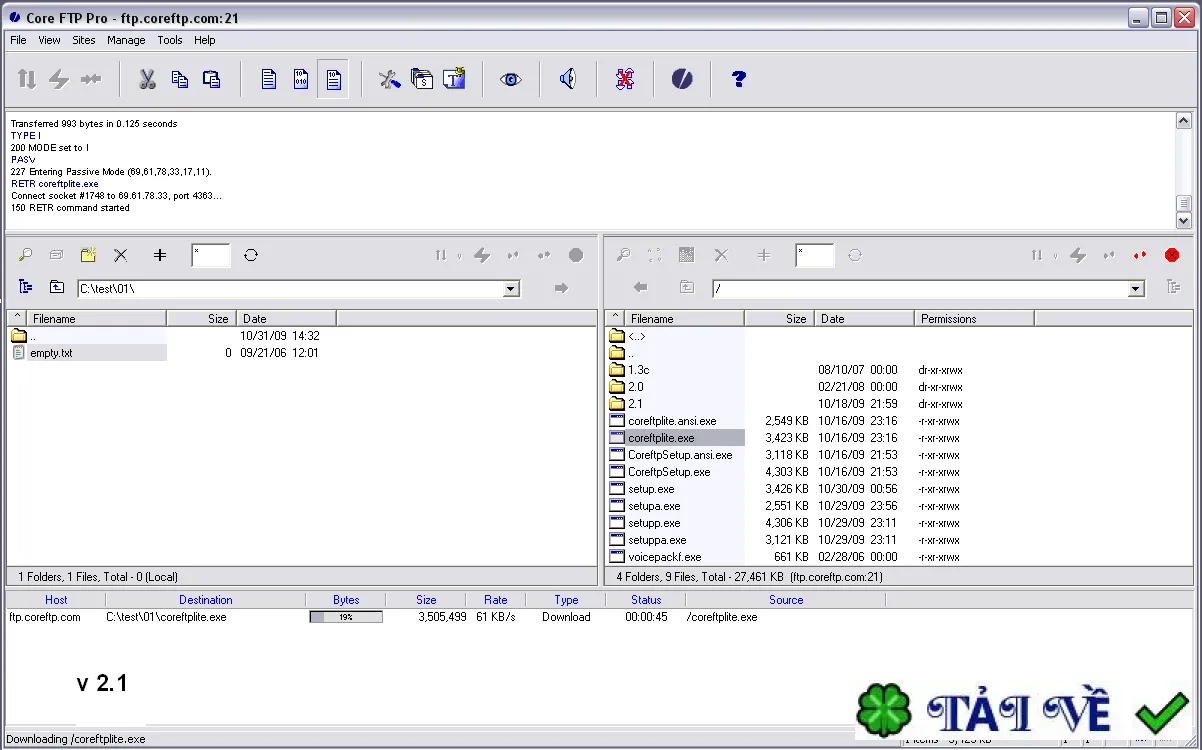Sort remote files by Date header
Screen dimensions: 1202x750
coord(864,319)
